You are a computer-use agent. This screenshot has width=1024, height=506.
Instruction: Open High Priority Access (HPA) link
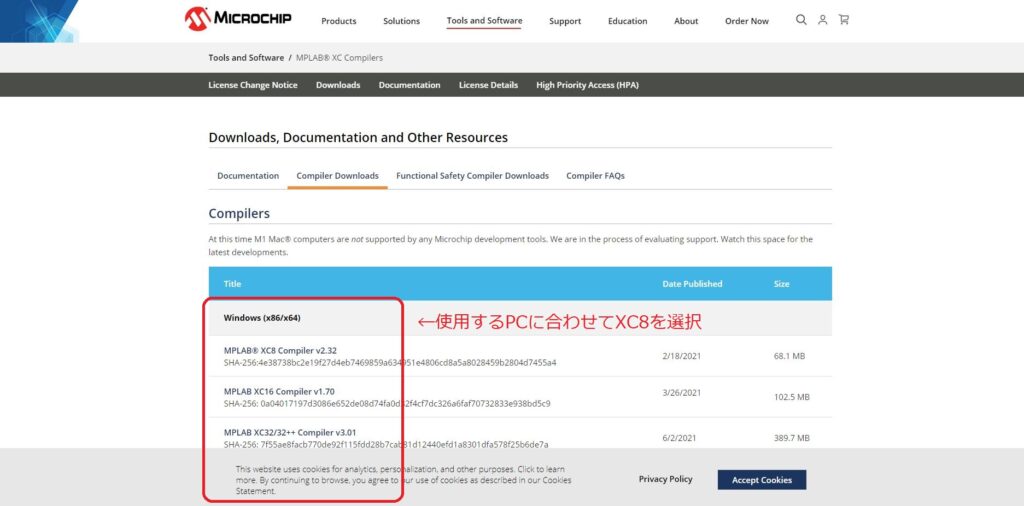(x=588, y=85)
